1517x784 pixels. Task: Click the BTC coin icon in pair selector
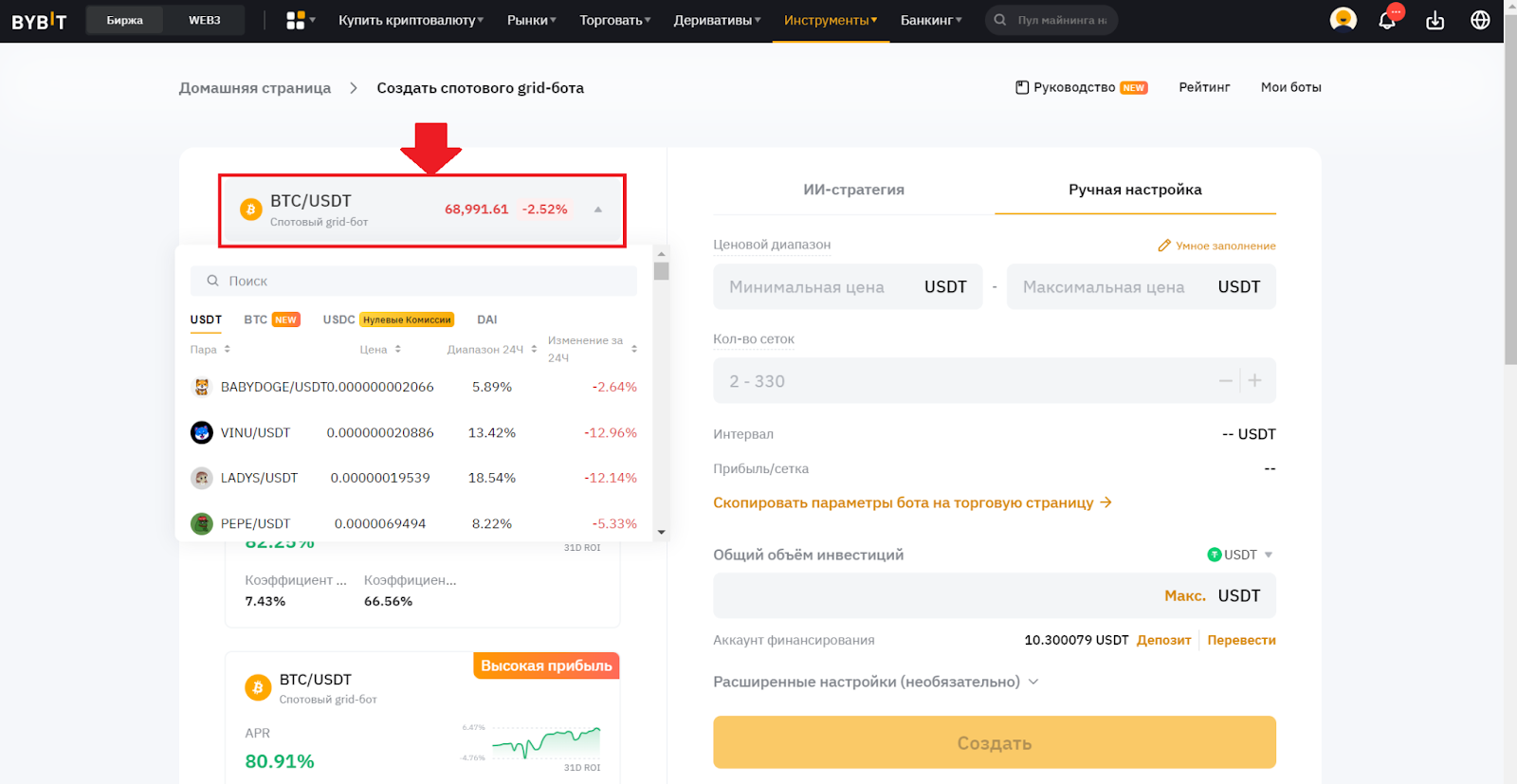251,210
